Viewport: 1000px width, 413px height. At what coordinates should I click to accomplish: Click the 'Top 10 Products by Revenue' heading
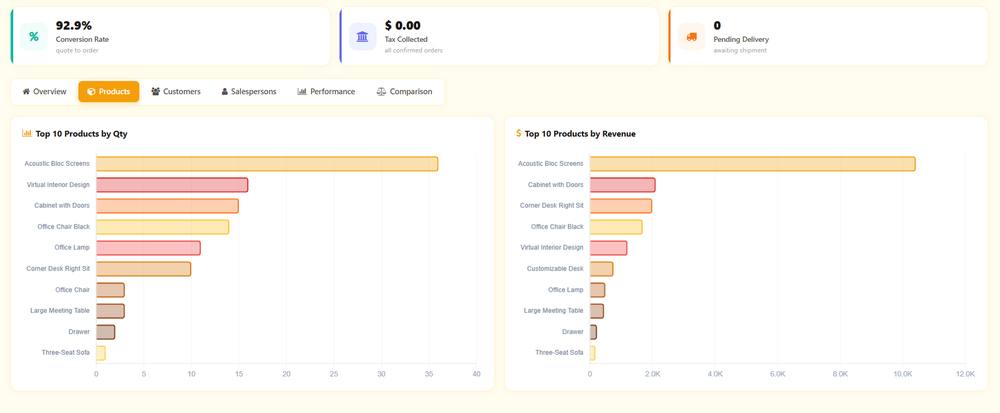click(580, 134)
